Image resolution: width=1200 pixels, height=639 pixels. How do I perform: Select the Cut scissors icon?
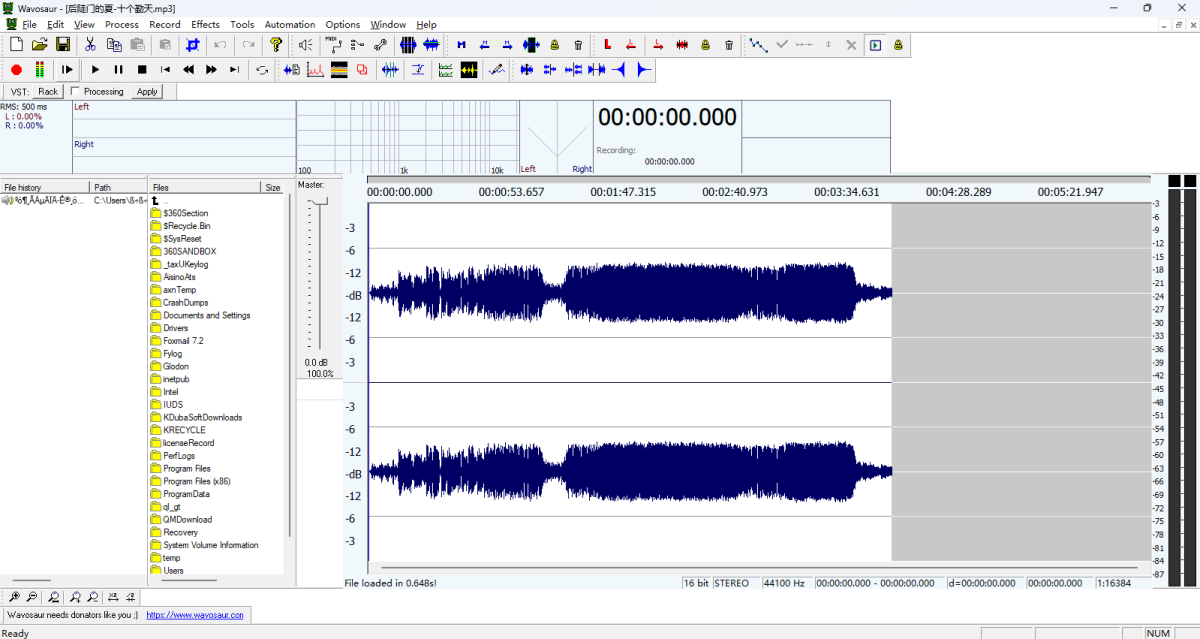pos(90,45)
